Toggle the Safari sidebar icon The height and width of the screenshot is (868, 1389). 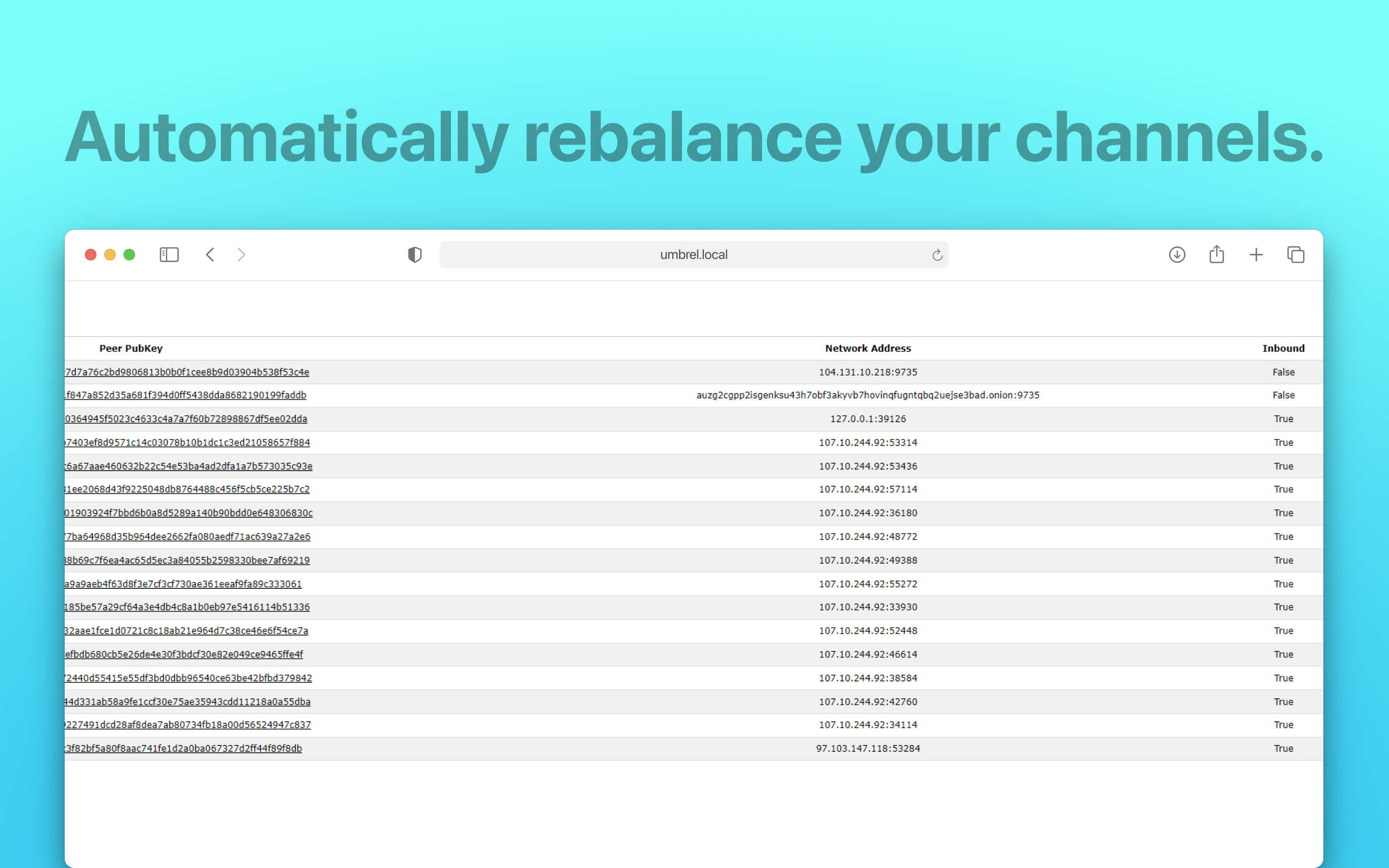point(169,254)
